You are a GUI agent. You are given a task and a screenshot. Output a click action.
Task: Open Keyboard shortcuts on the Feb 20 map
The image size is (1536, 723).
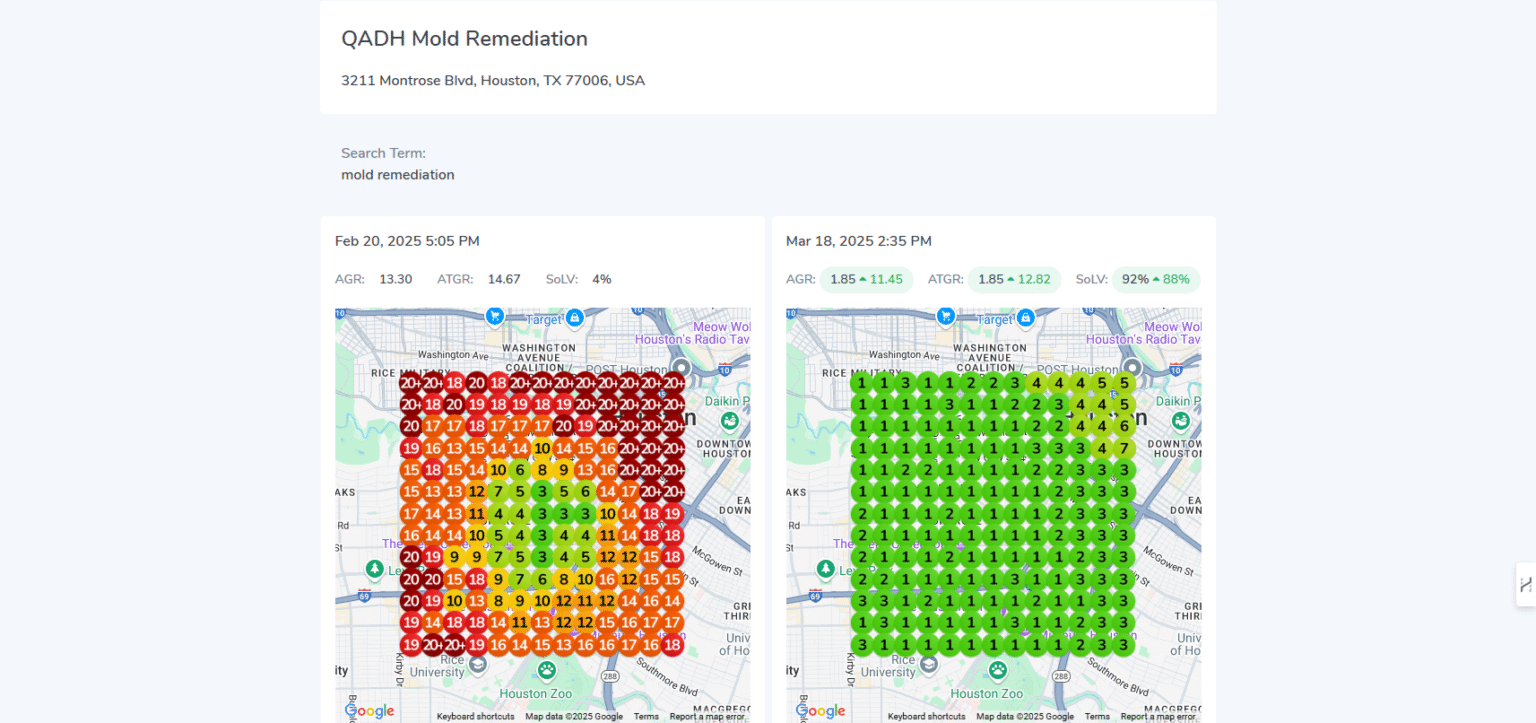tap(475, 716)
